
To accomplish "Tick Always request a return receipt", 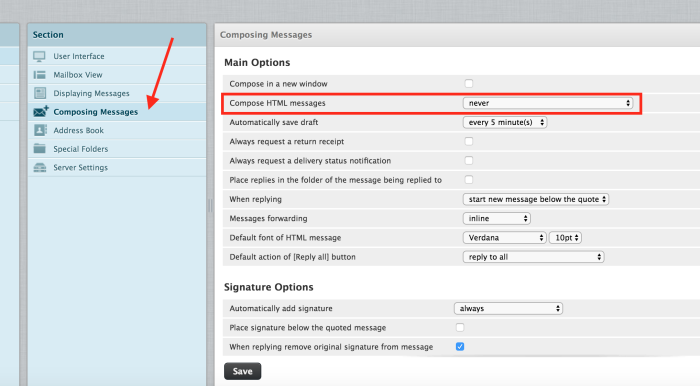I will click(x=468, y=141).
